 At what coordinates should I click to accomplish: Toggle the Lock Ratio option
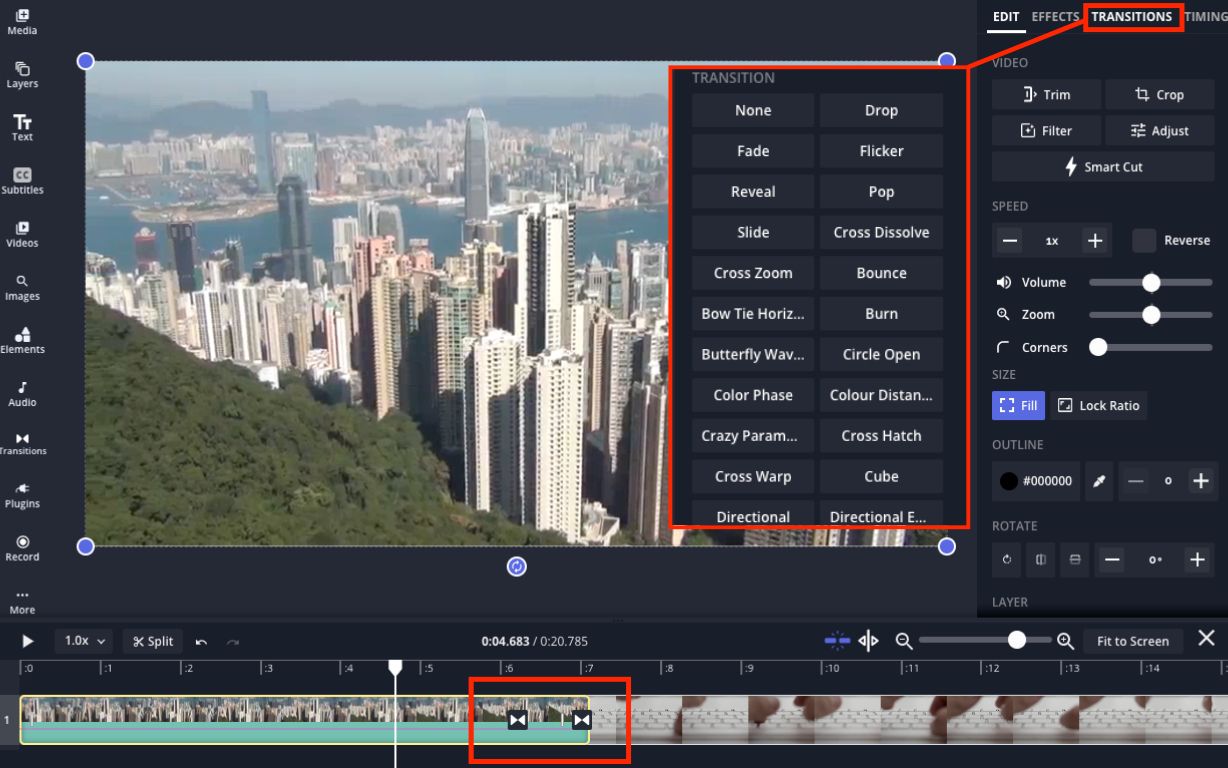tap(1098, 405)
